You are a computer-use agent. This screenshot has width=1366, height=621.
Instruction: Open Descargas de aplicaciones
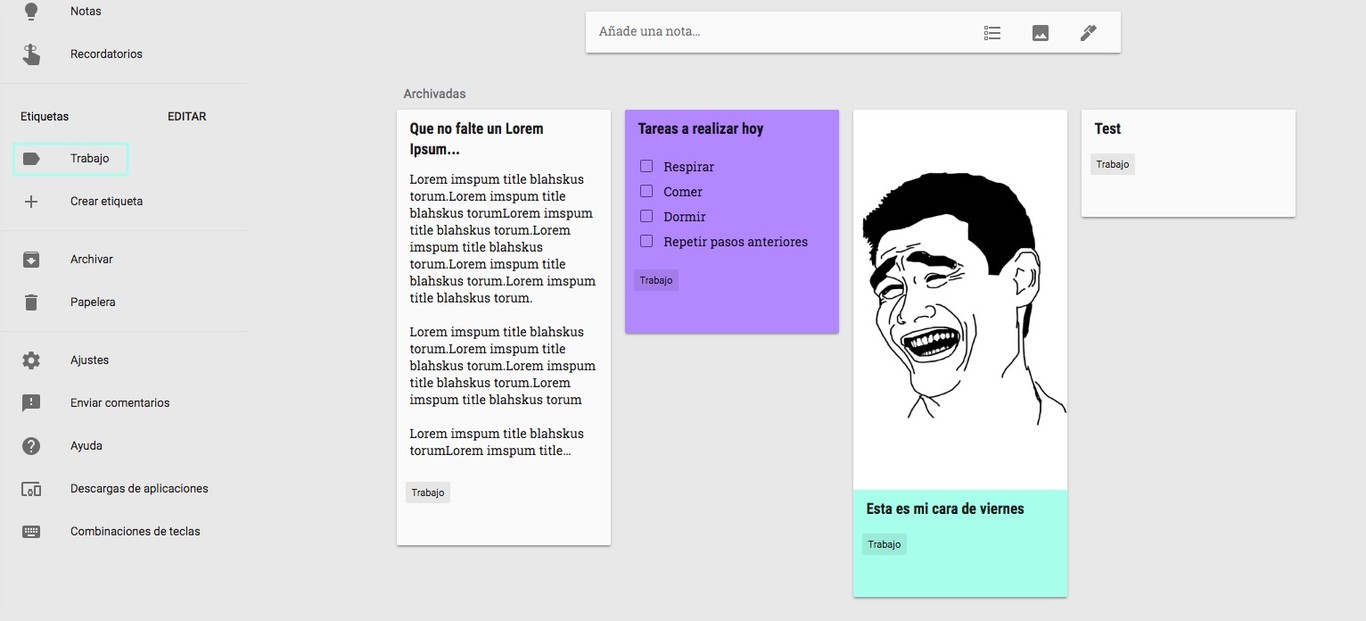[x=139, y=489]
